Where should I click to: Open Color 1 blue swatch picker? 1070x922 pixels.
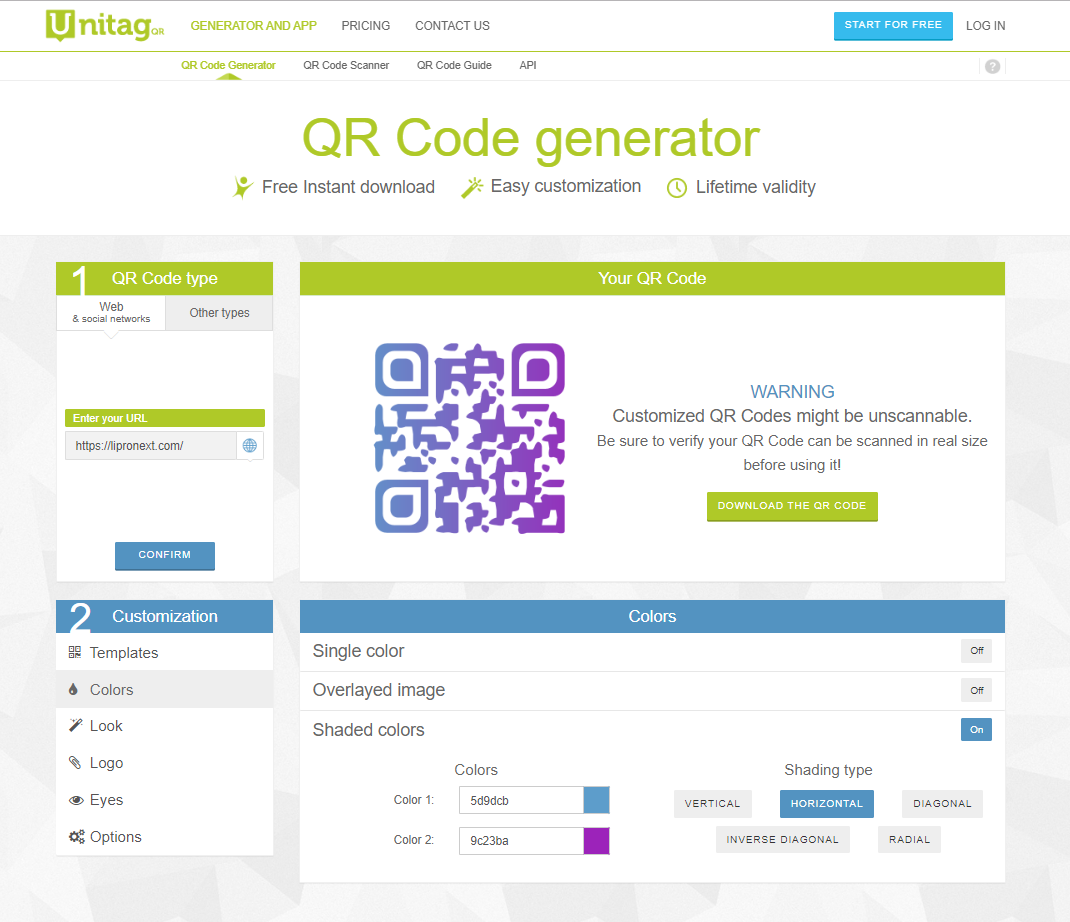pos(596,800)
